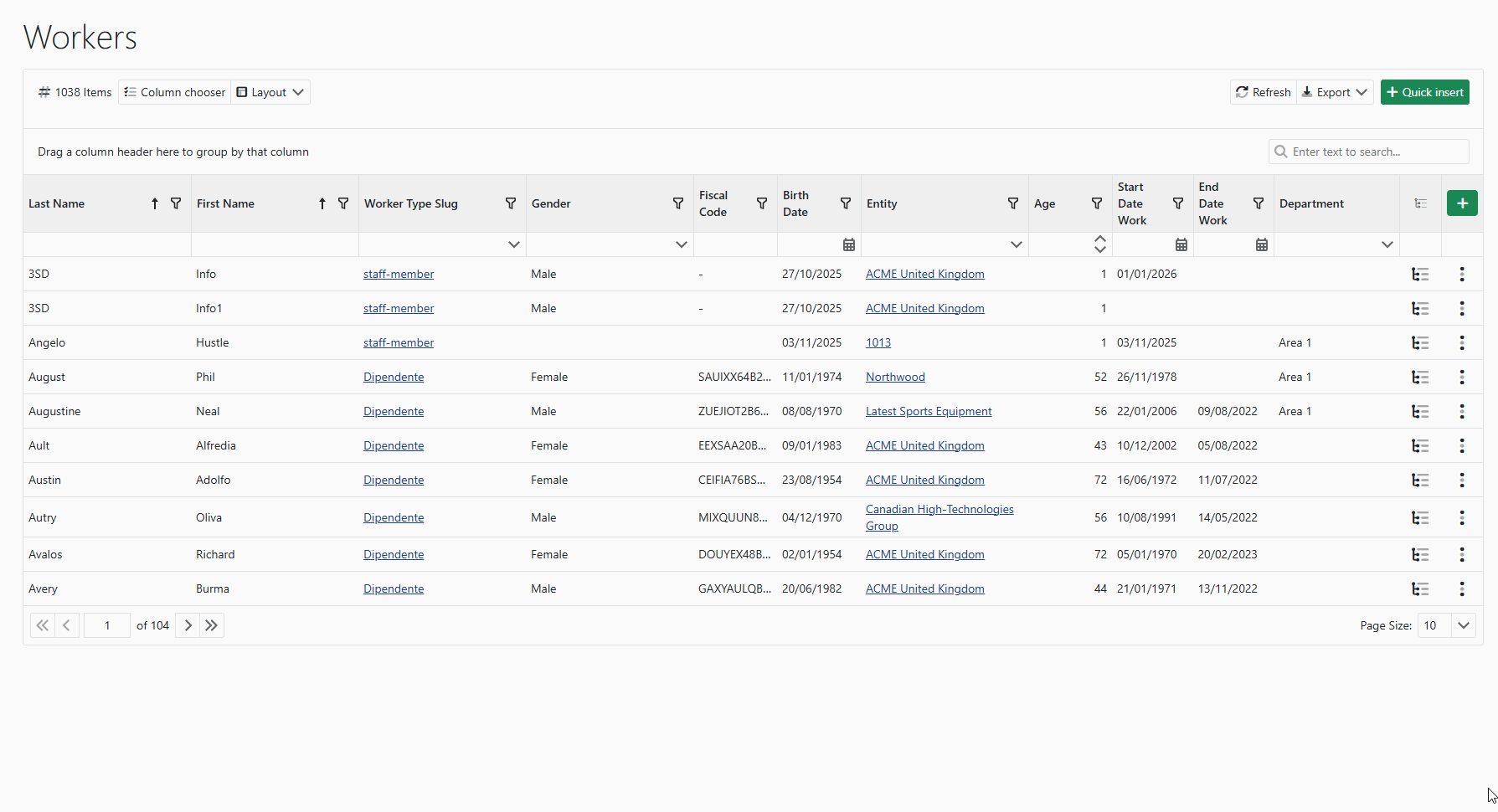Image resolution: width=1498 pixels, height=812 pixels.
Task: Go to the next page
Action: point(188,625)
